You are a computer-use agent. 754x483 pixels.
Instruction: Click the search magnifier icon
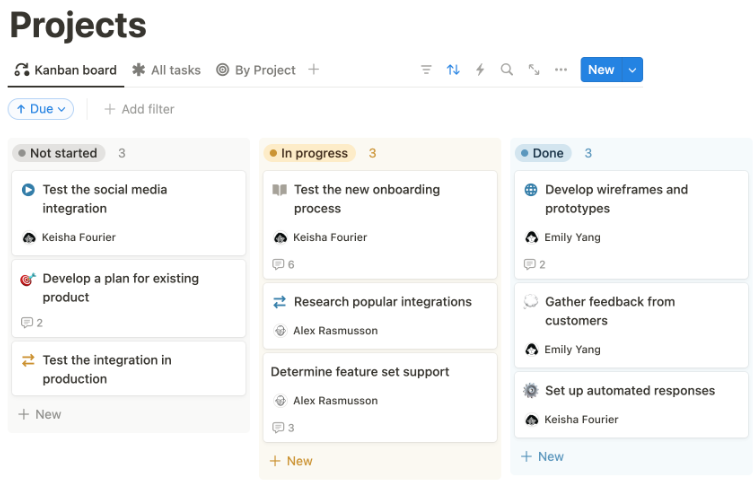[507, 70]
